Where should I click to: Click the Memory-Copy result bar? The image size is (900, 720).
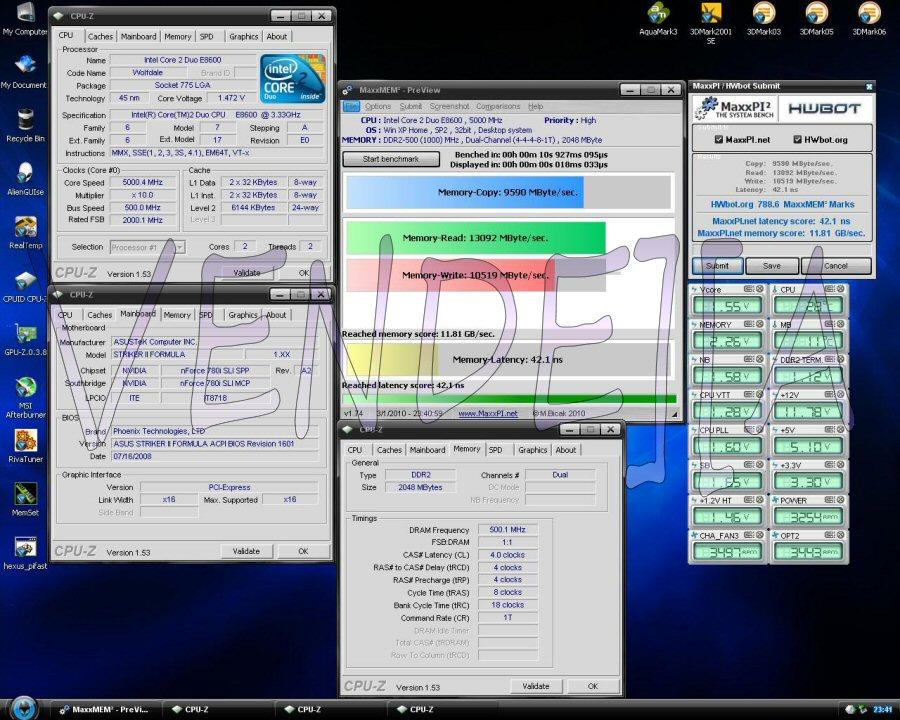pos(508,192)
